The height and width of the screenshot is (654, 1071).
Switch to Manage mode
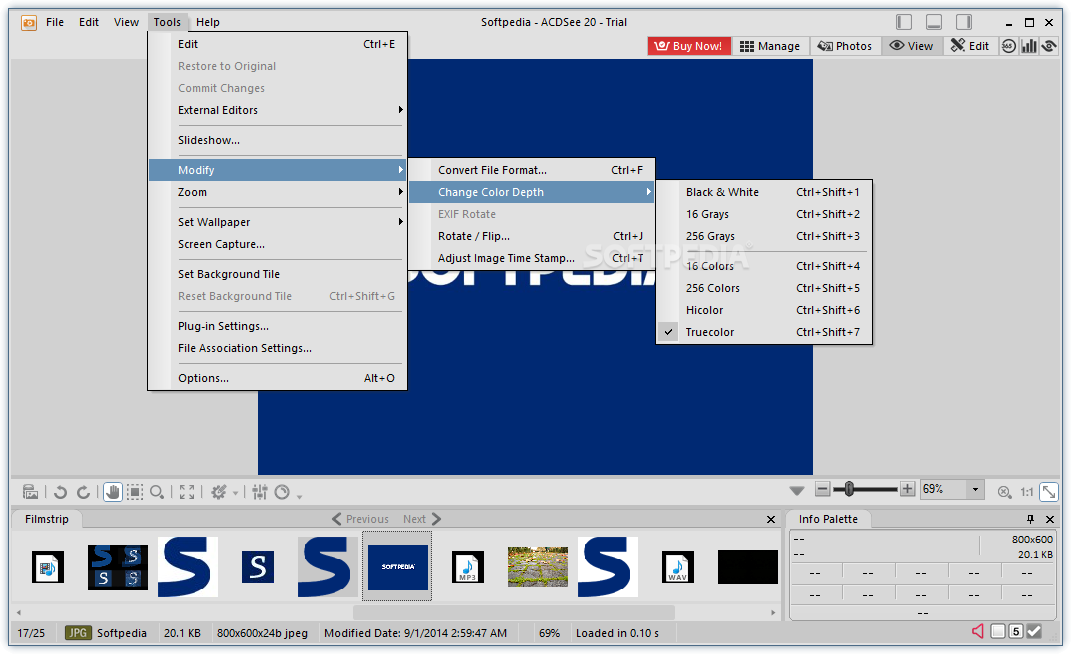(x=770, y=46)
